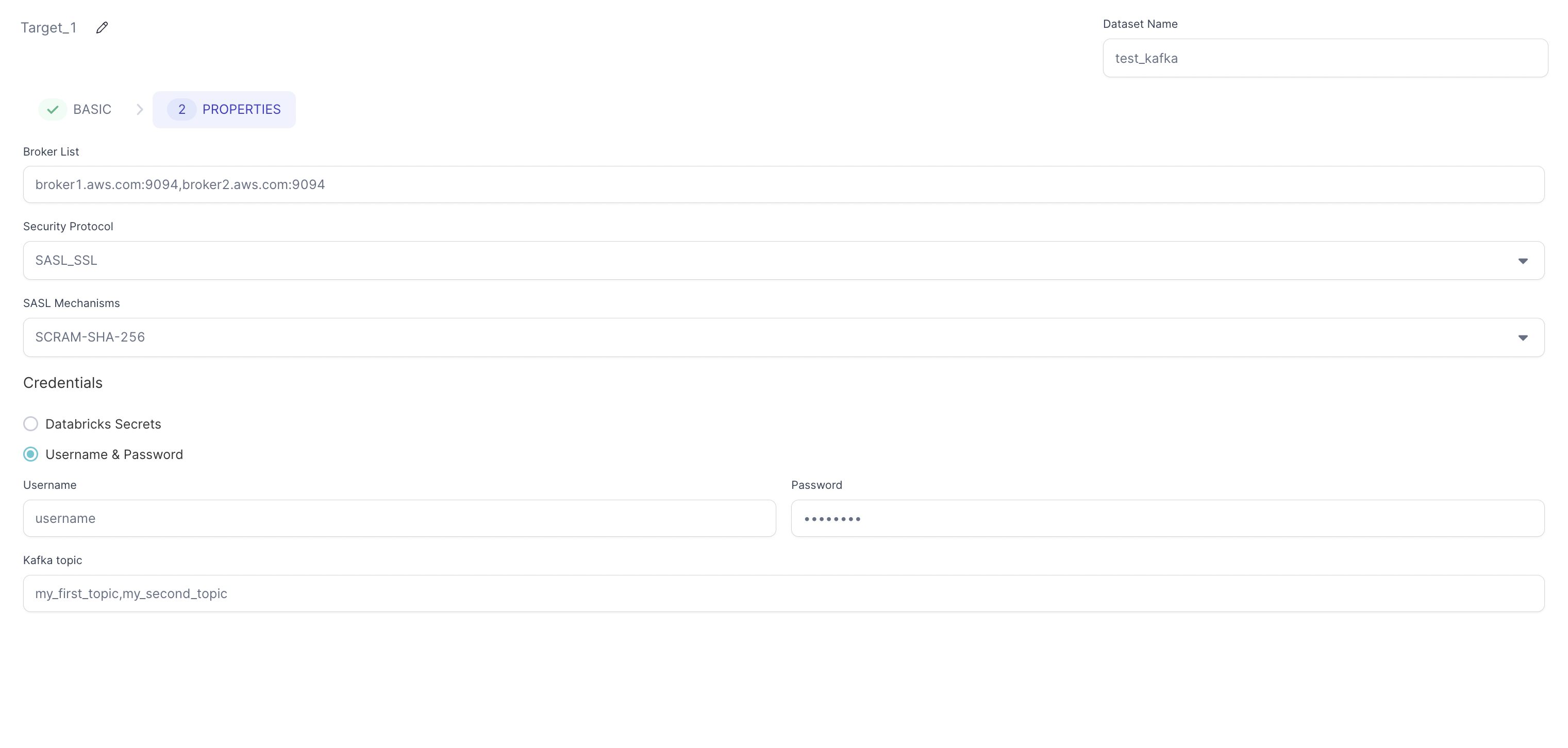Click the Broker List input field

click(x=783, y=184)
